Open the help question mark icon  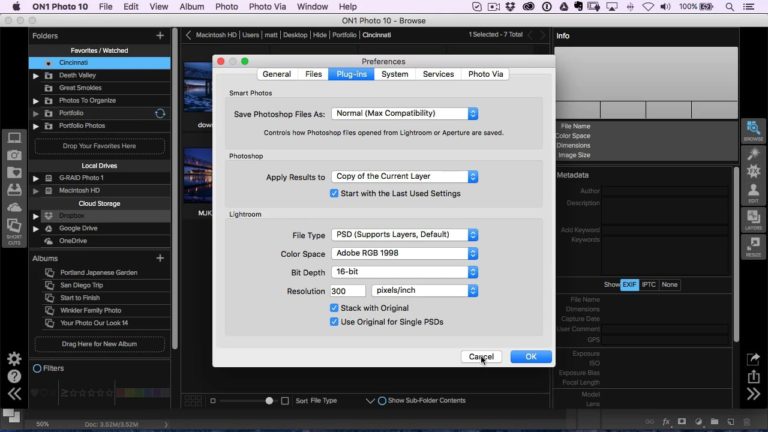(14, 376)
